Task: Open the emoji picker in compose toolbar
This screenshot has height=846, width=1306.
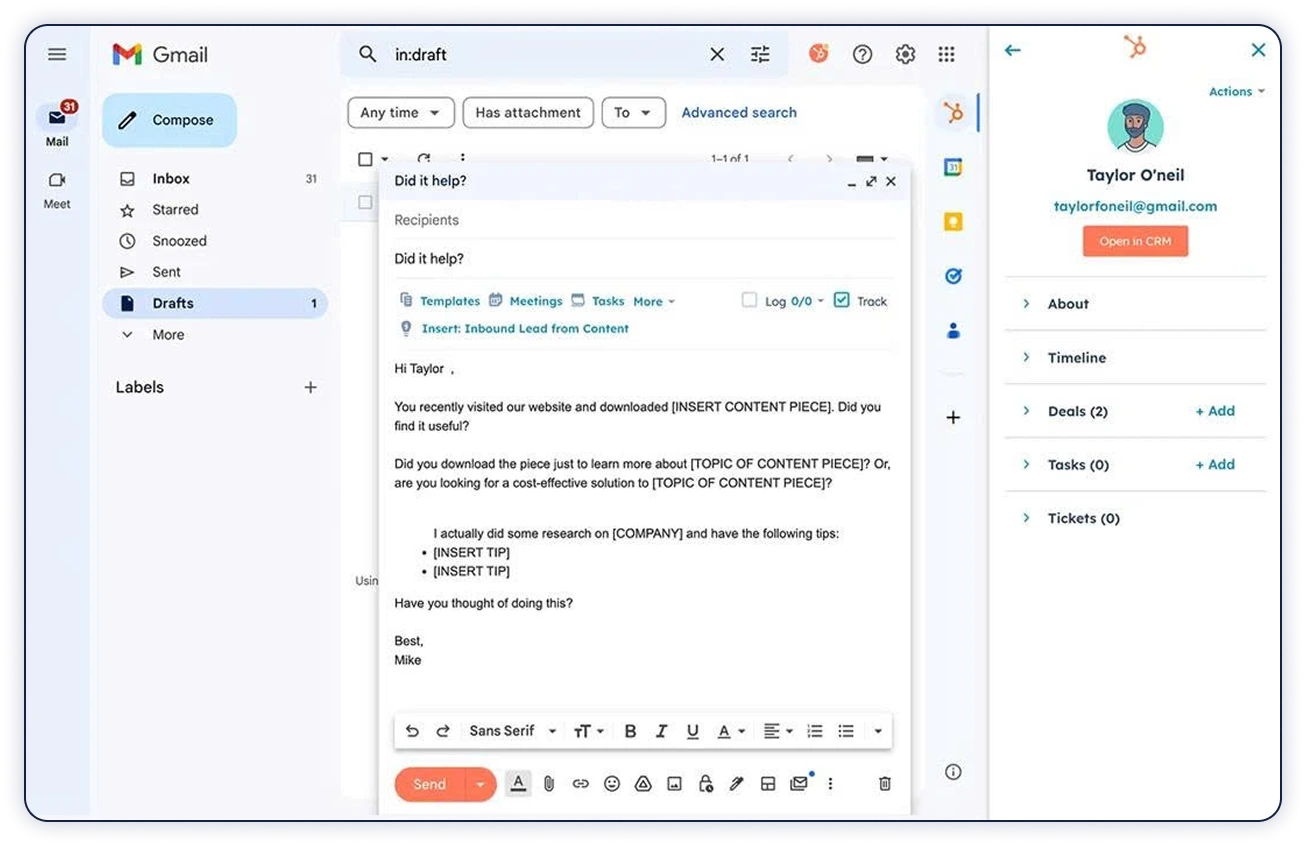Action: pyautogui.click(x=612, y=784)
